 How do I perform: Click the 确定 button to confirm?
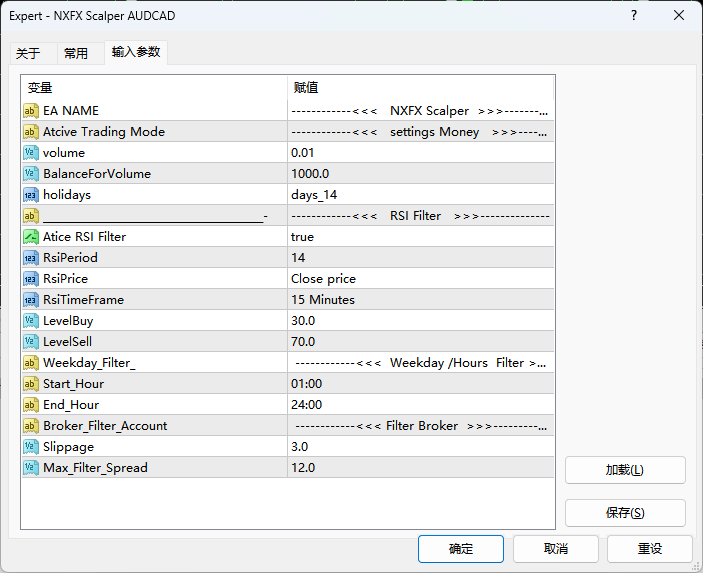(x=461, y=549)
